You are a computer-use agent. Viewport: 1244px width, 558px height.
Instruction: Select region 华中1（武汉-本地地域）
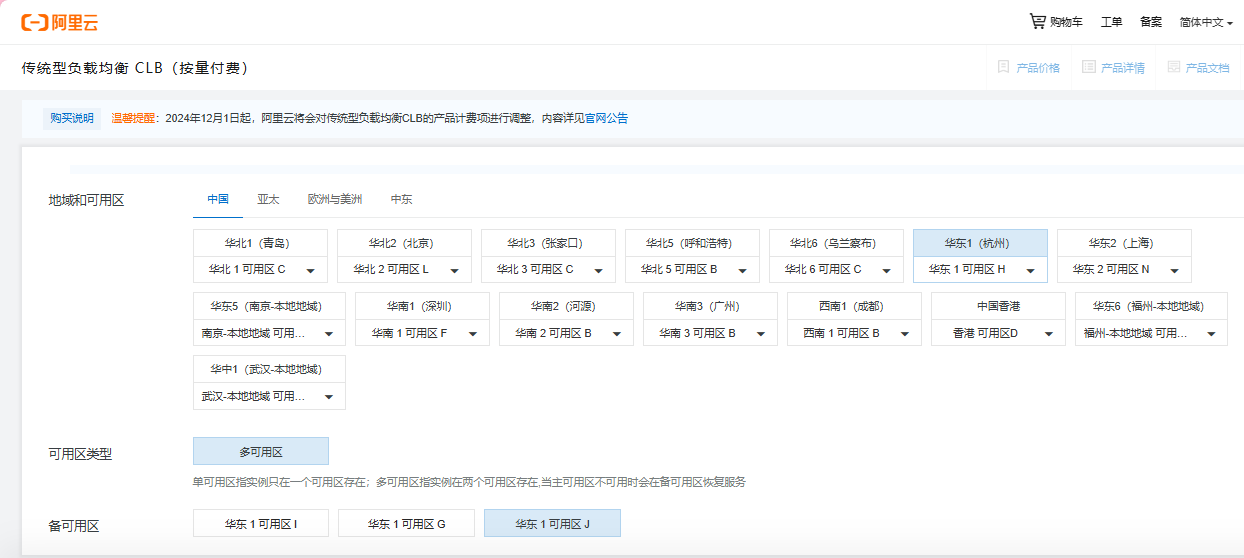pos(270,369)
